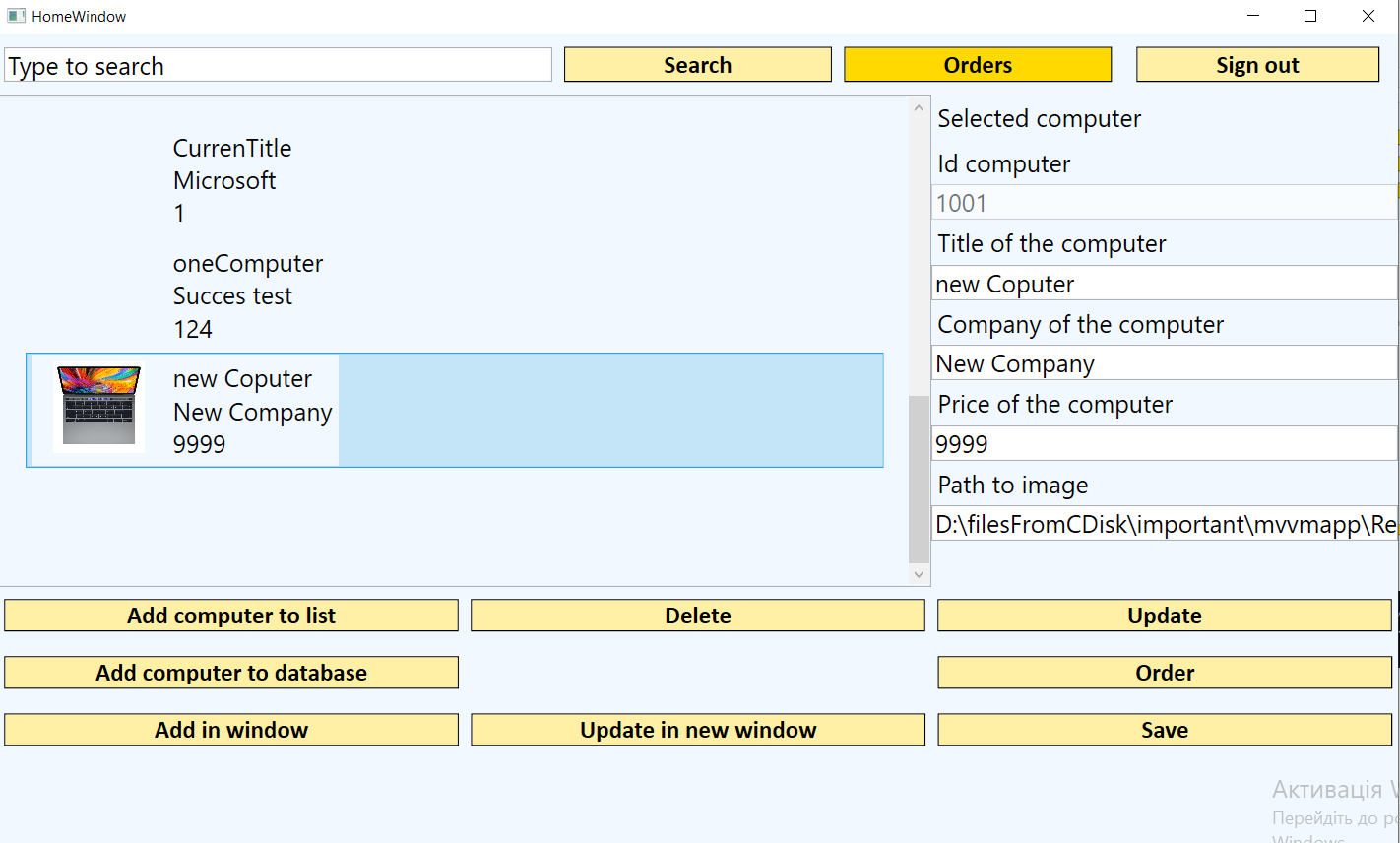Click the Search button
Screen dimensions: 1400x843
tap(697, 65)
